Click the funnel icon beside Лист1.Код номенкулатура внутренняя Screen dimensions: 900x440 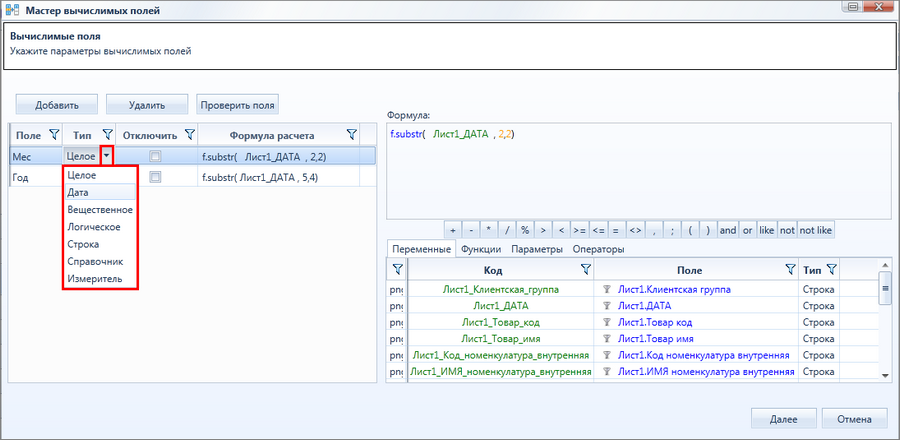[x=607, y=356]
